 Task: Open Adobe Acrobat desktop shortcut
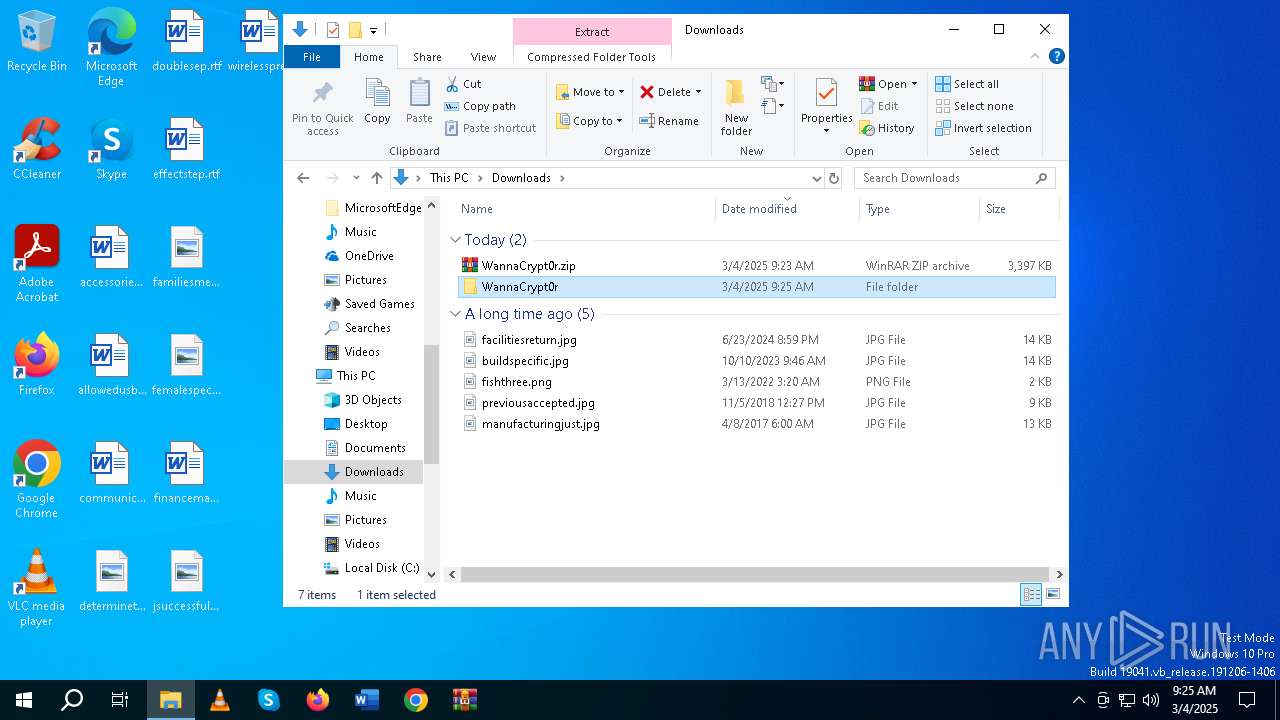(37, 264)
